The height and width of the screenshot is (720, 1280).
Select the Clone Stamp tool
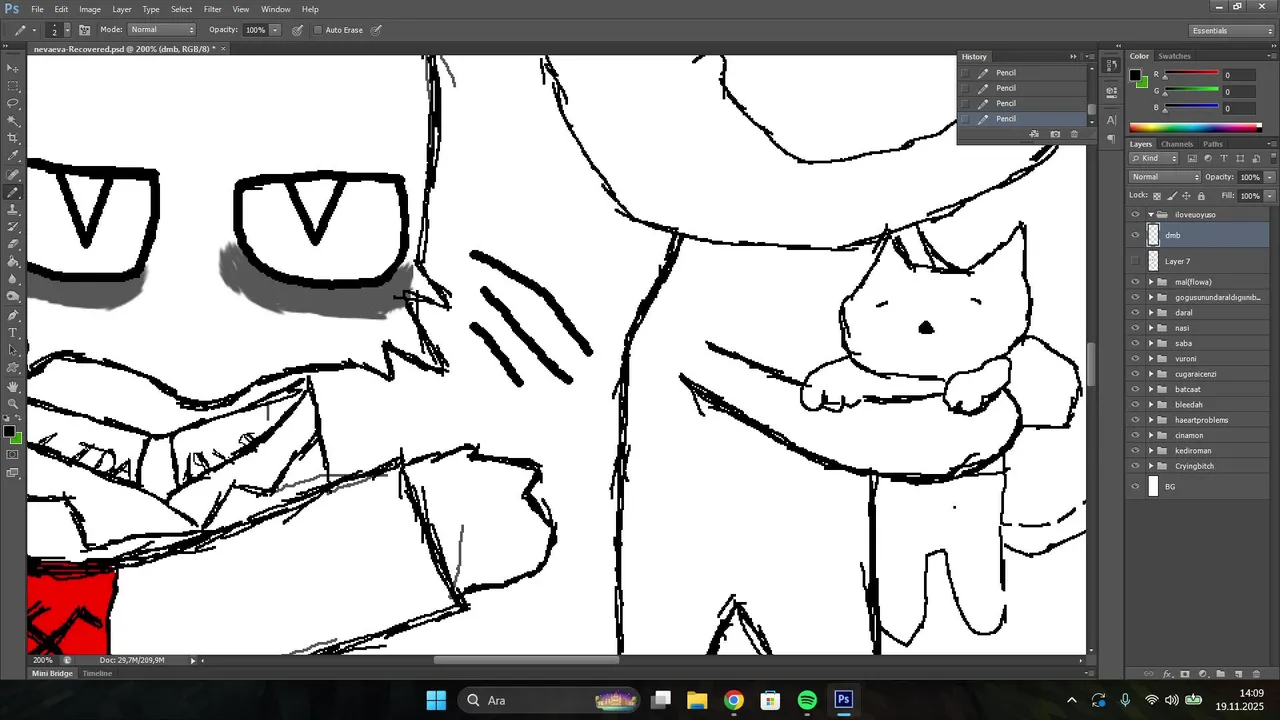(13, 209)
